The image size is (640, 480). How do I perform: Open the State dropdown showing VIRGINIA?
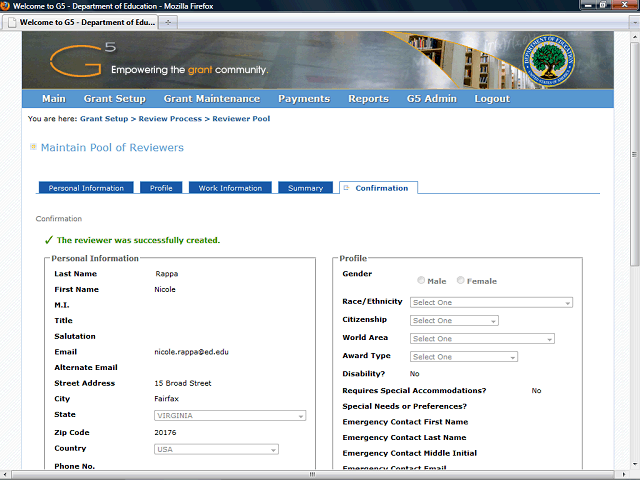tap(230, 415)
